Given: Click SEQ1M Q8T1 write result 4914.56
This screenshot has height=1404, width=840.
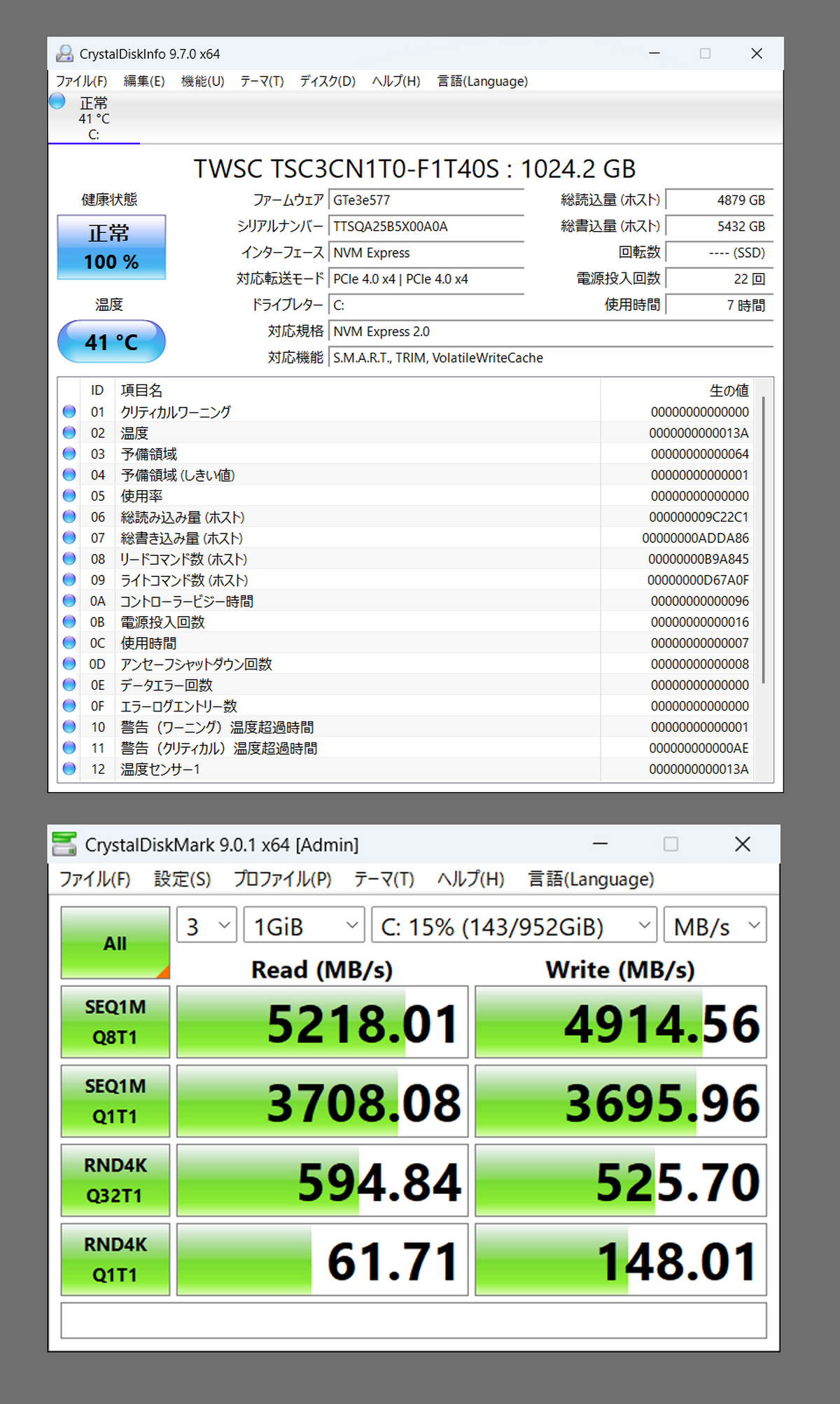Looking at the screenshot, I should tap(621, 1022).
